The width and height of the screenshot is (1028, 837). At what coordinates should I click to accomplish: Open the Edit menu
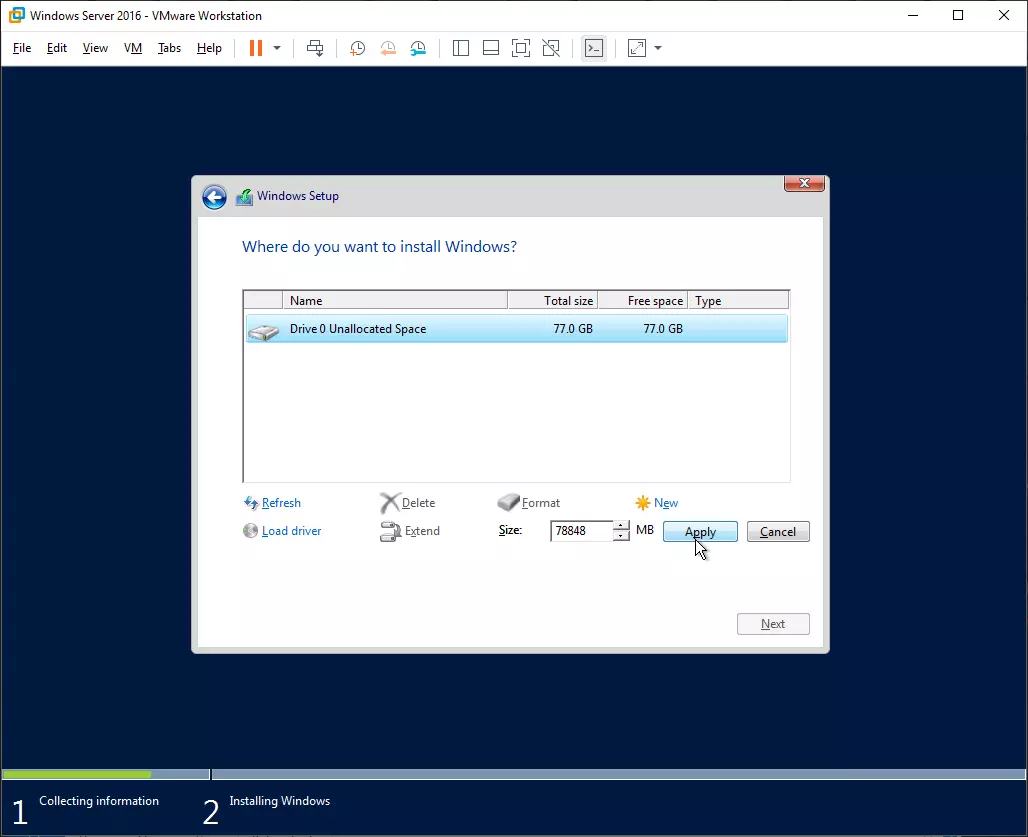tap(57, 48)
